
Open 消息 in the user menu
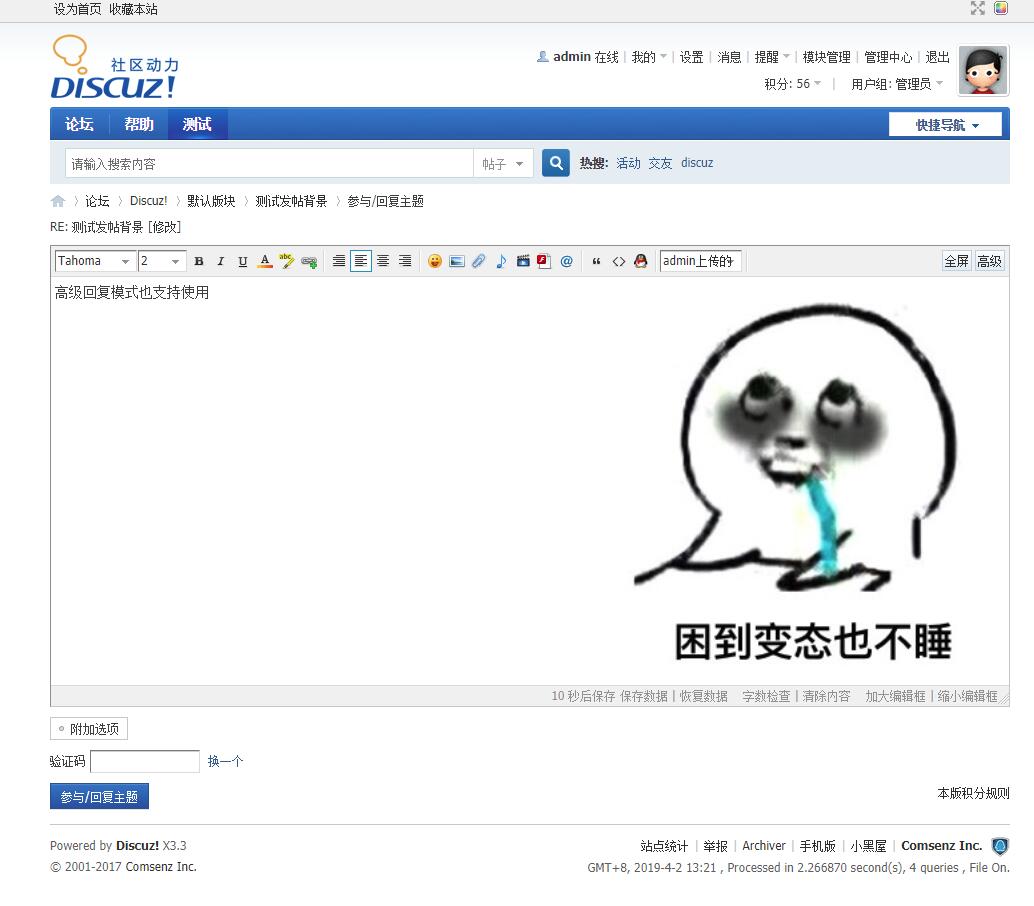[729, 57]
